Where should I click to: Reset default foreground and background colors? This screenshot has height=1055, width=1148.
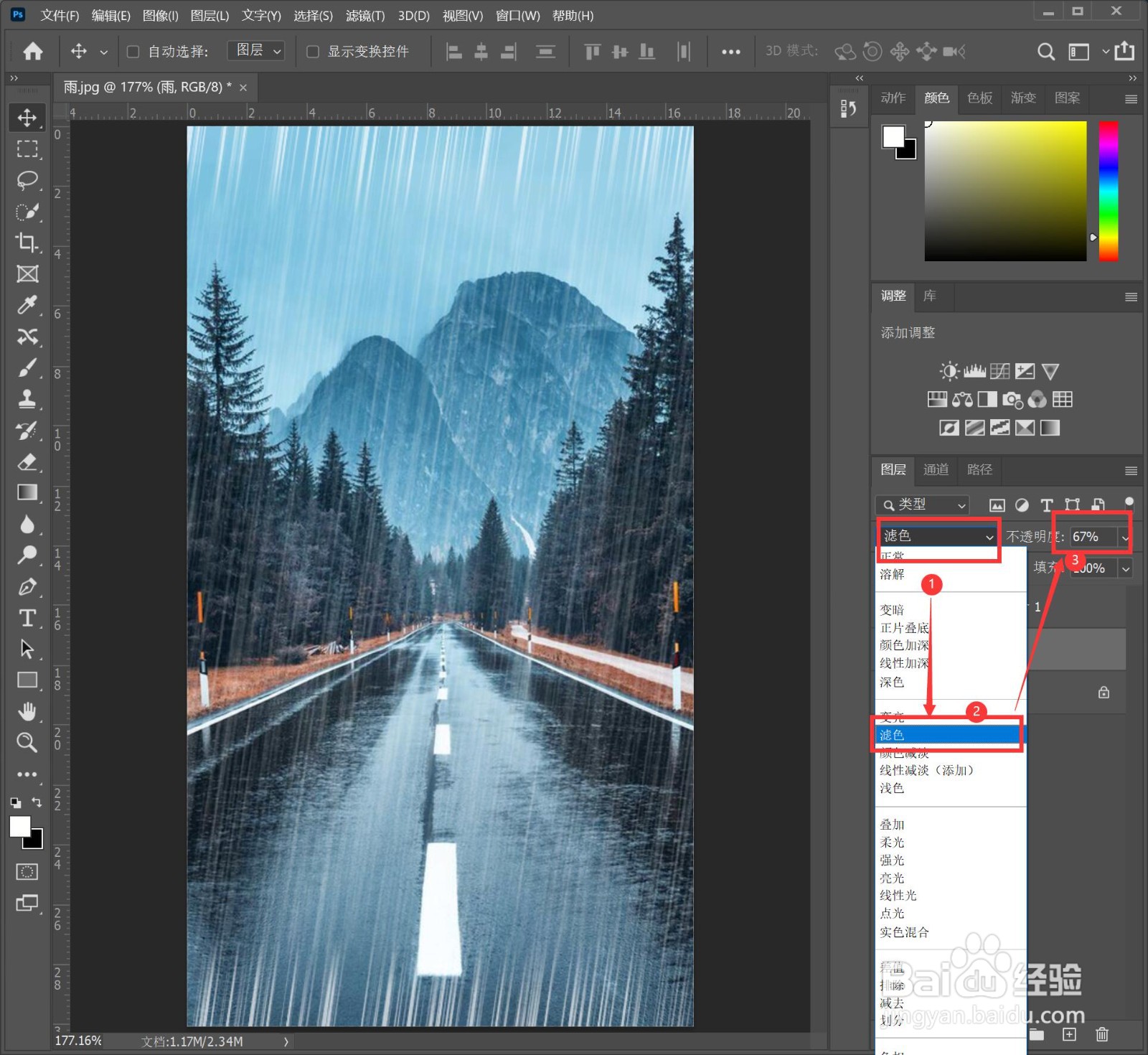(x=16, y=802)
